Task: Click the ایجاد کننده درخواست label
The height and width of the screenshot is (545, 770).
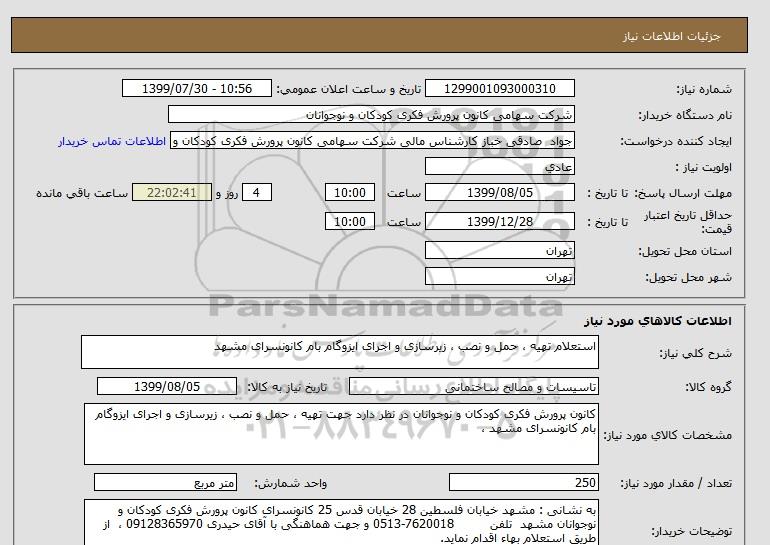Action: (x=676, y=142)
